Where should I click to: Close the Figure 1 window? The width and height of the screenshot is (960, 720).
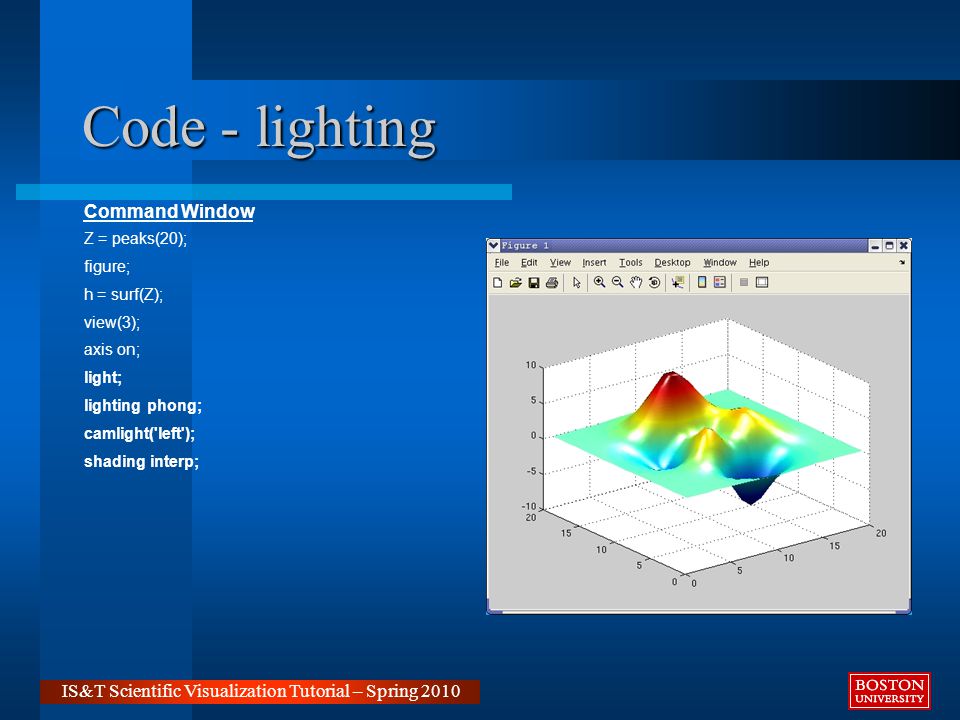[x=904, y=246]
